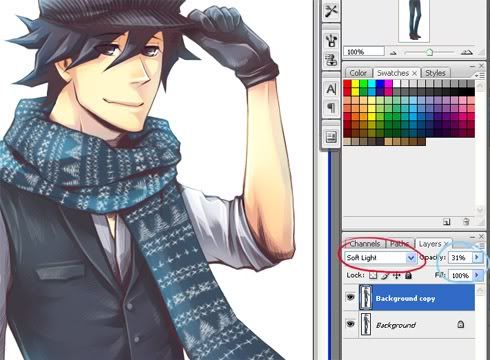
Task: Select the Background layer thumbnail
Action: click(x=366, y=324)
